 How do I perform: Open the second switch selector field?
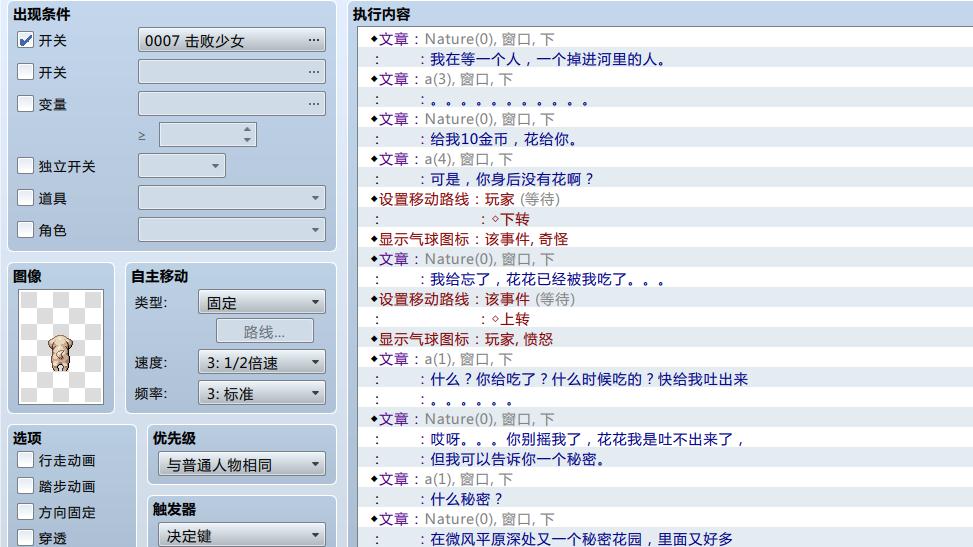coord(231,72)
